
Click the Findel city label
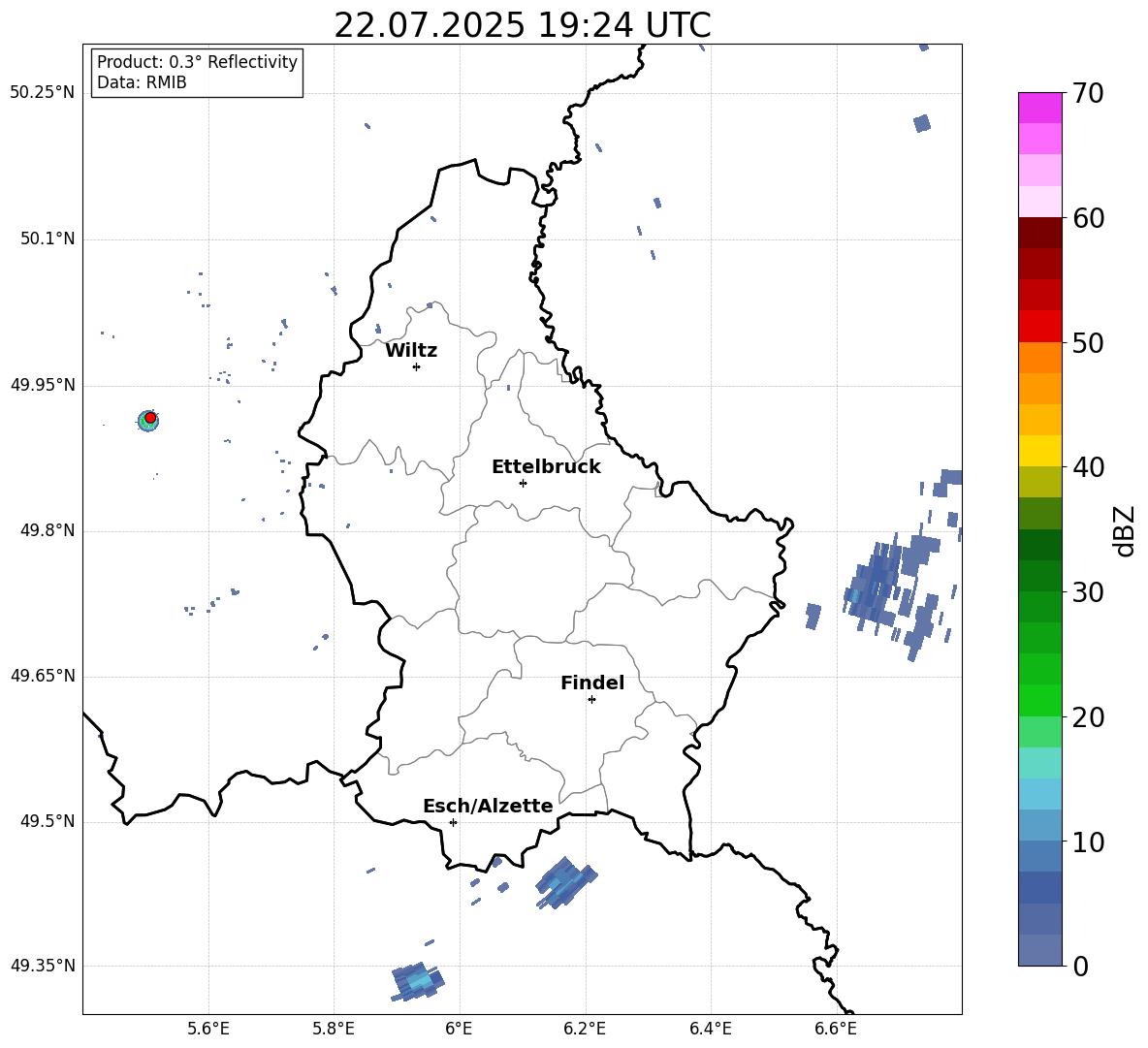click(x=592, y=683)
